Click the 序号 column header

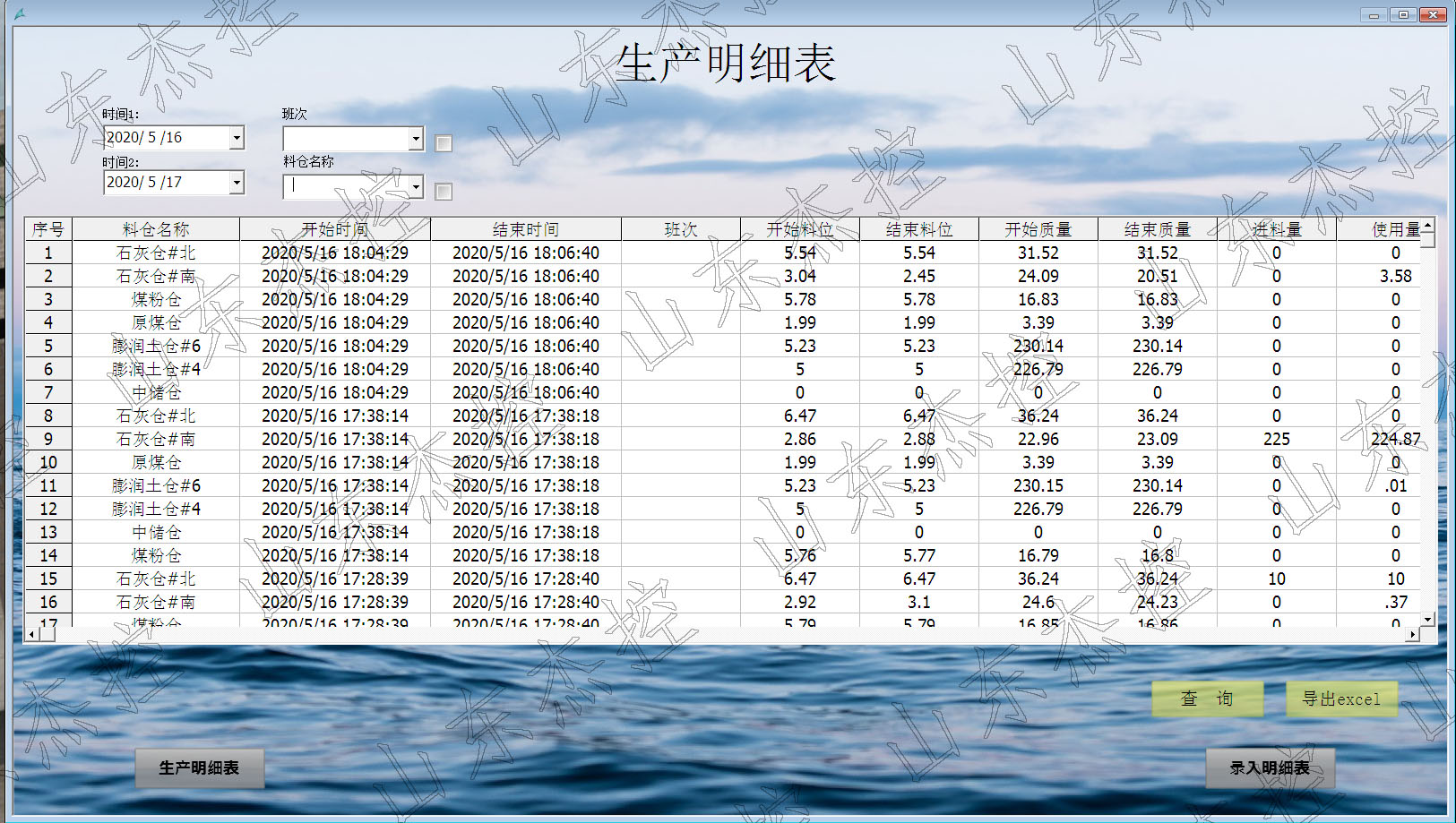(48, 229)
